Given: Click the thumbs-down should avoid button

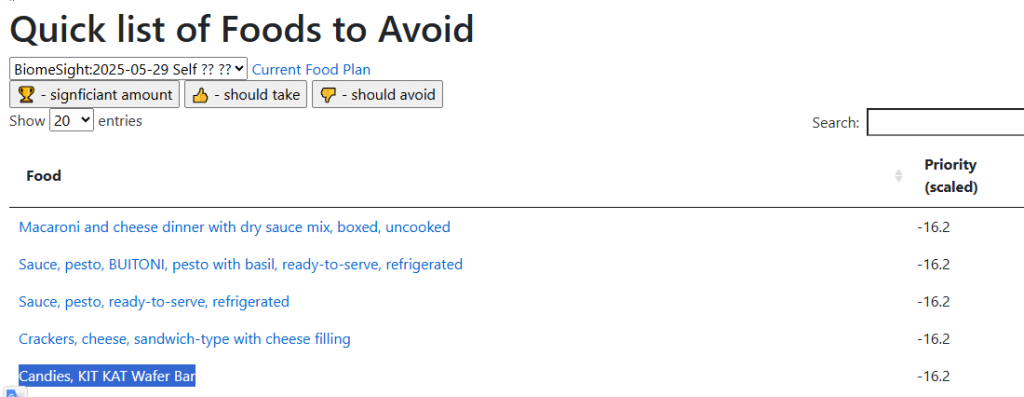Looking at the screenshot, I should tap(377, 95).
